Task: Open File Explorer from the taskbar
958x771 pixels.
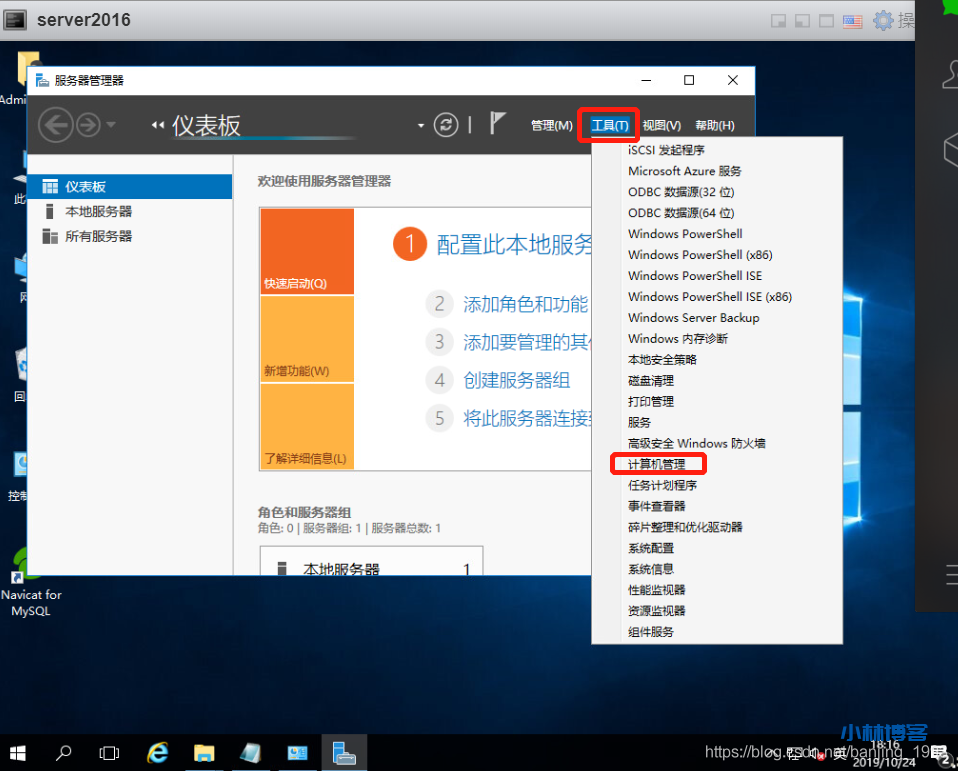Action: 204,752
